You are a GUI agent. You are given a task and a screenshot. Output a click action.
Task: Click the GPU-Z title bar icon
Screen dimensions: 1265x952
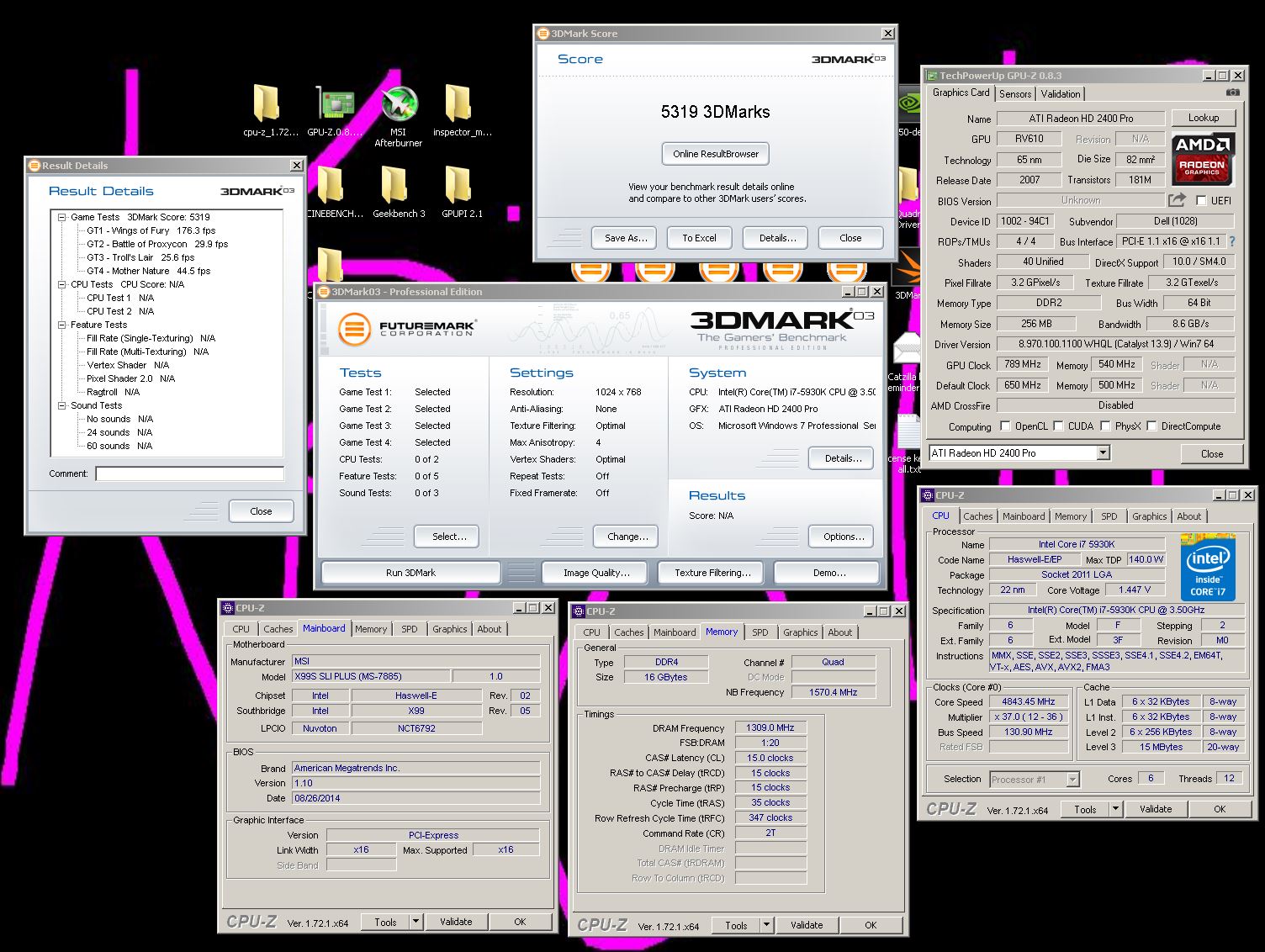click(931, 76)
